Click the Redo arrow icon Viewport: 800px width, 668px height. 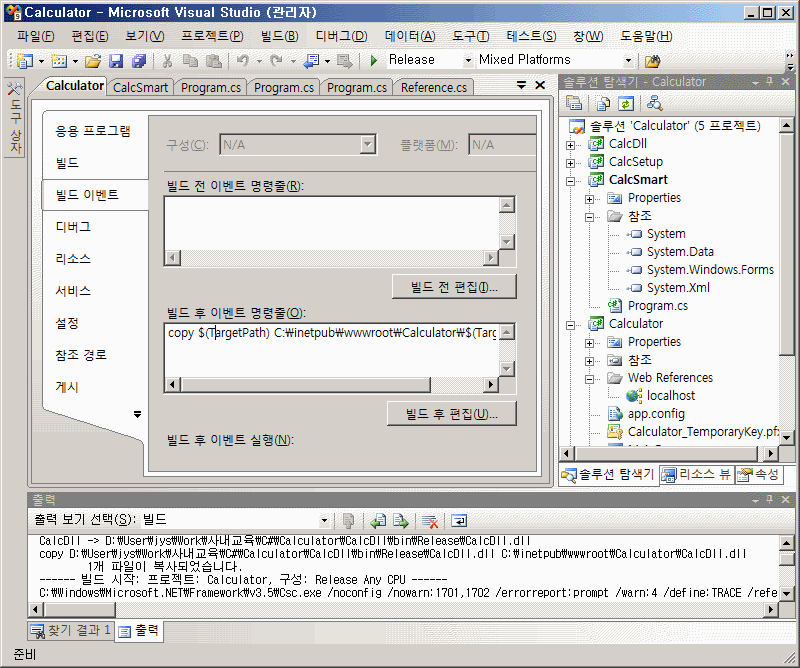277,61
